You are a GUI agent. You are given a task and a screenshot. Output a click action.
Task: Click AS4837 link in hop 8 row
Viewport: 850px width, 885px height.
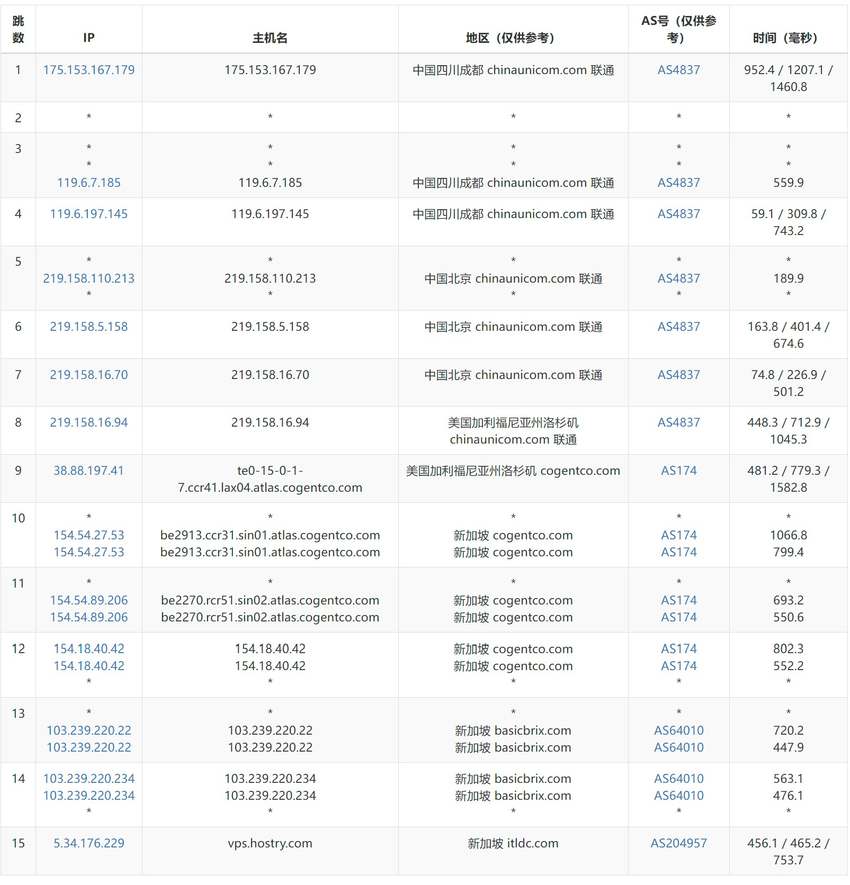point(678,423)
